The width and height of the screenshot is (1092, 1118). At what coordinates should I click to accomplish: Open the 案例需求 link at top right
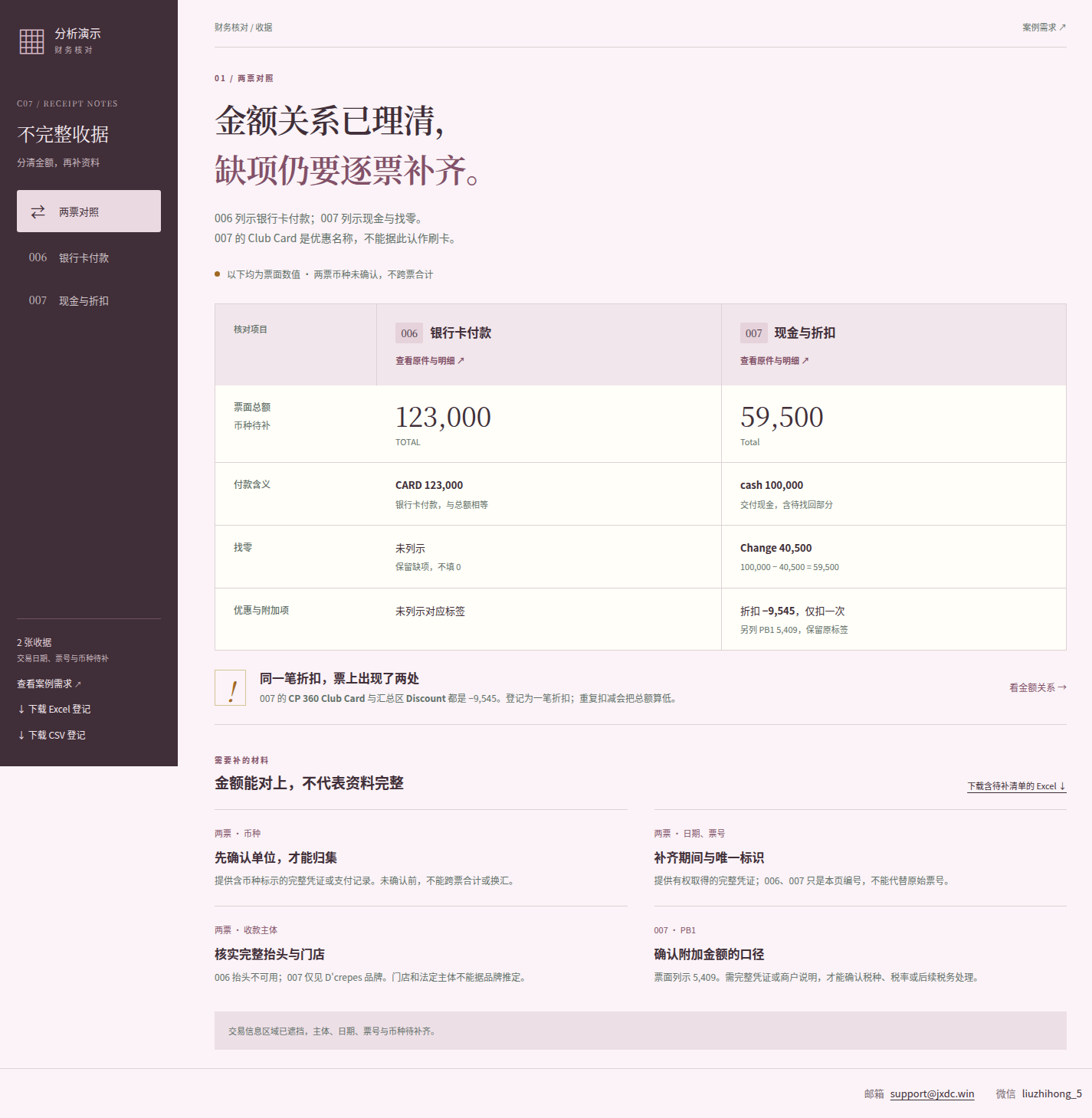[x=1044, y=28]
